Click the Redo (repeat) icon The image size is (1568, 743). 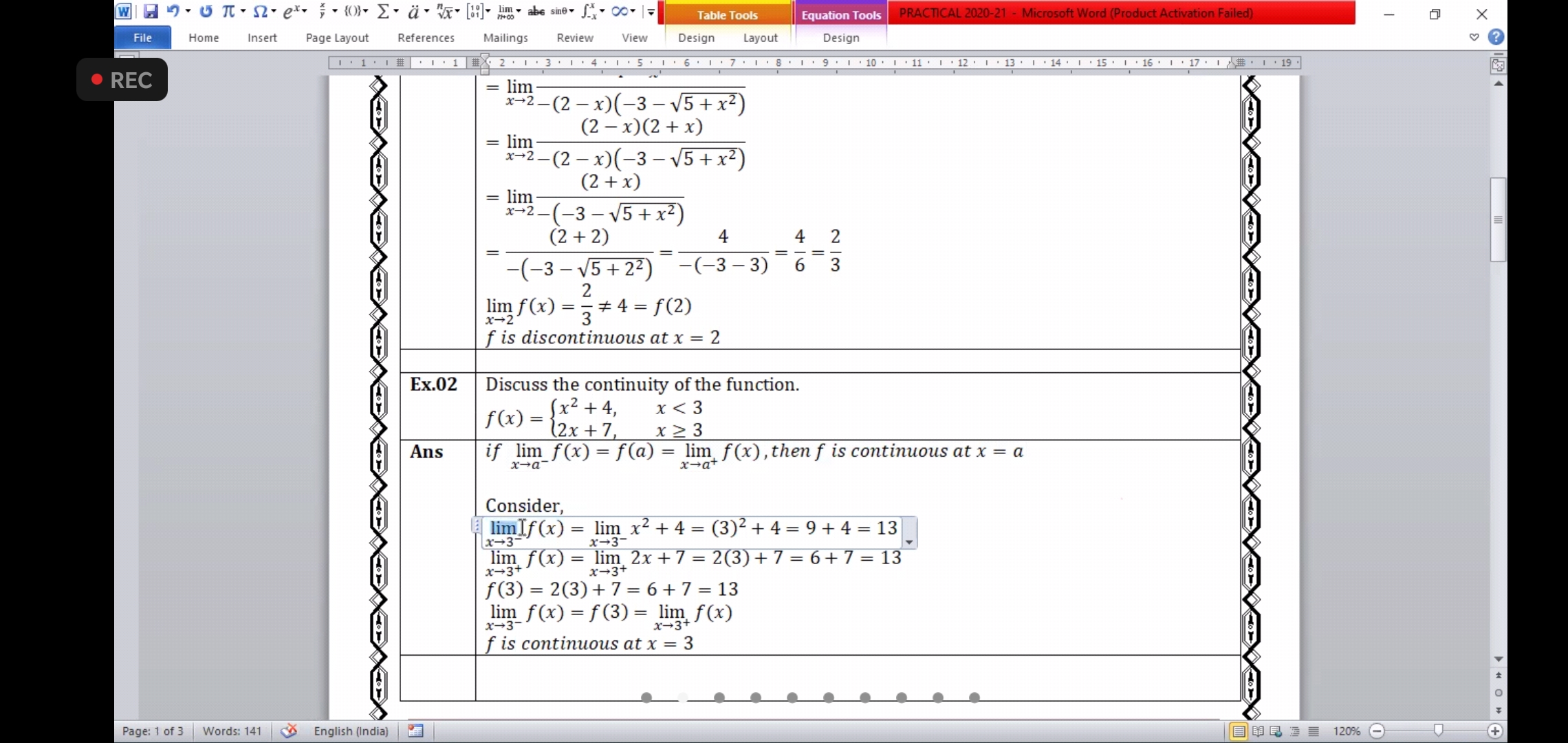pyautogui.click(x=206, y=12)
